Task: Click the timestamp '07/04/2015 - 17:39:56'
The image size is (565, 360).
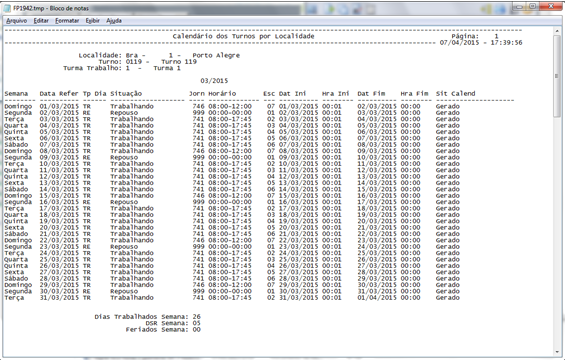Action: point(481,43)
